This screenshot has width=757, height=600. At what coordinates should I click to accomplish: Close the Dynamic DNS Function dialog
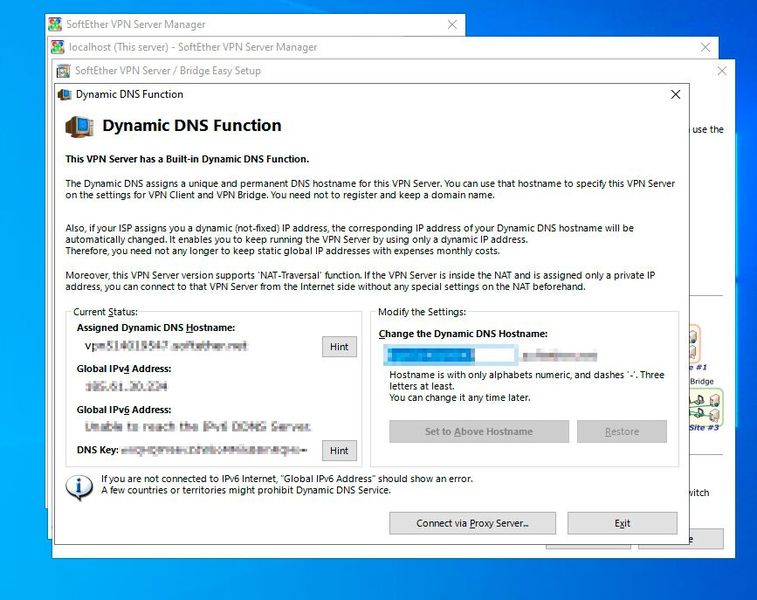coord(675,94)
